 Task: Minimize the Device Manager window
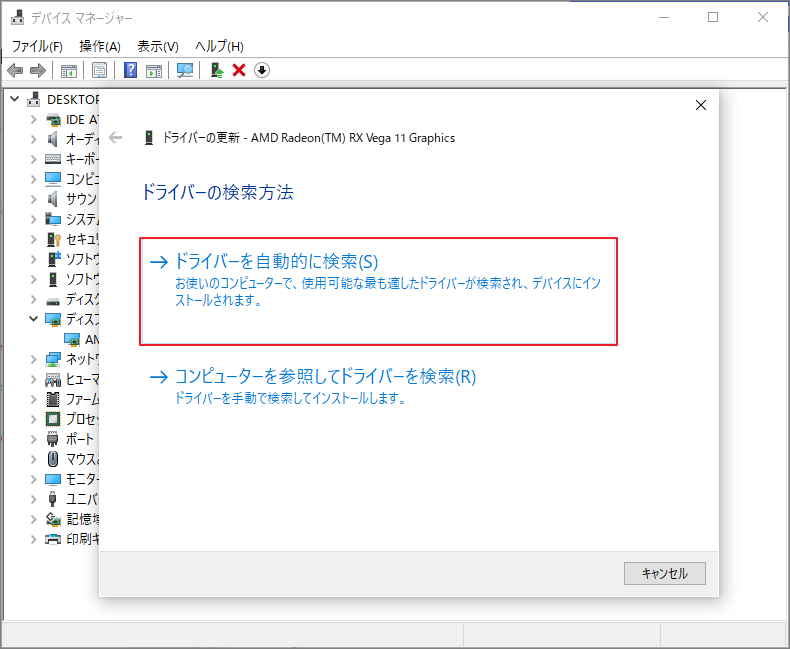(x=664, y=17)
